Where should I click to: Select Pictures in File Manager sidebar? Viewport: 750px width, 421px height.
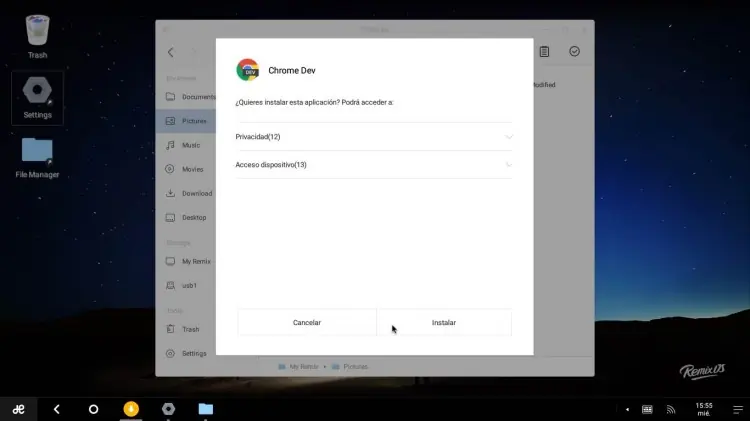click(186, 121)
